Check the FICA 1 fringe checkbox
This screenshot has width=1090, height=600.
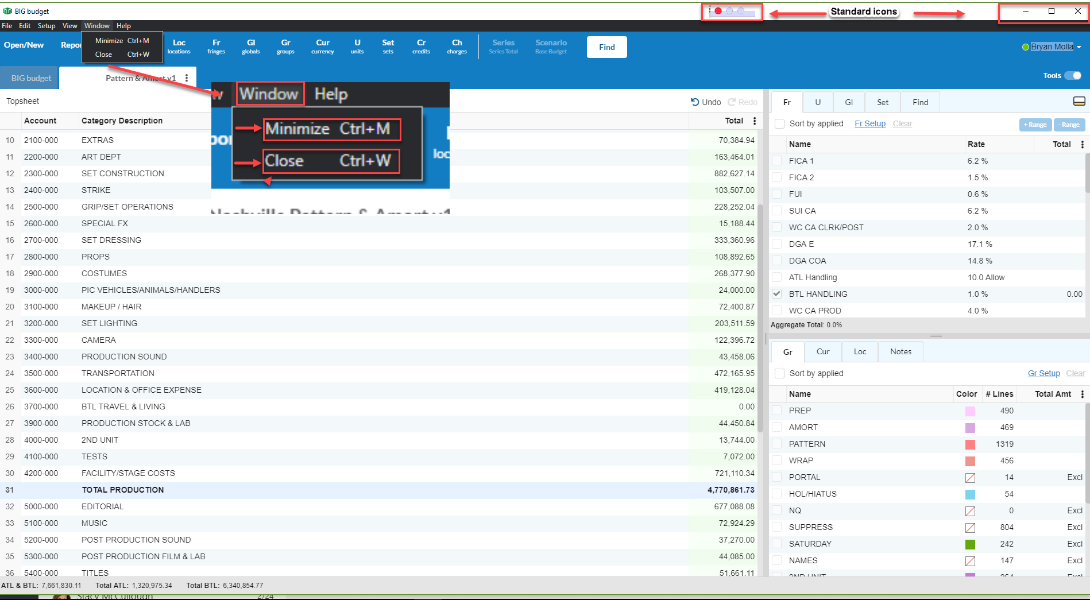(x=777, y=161)
